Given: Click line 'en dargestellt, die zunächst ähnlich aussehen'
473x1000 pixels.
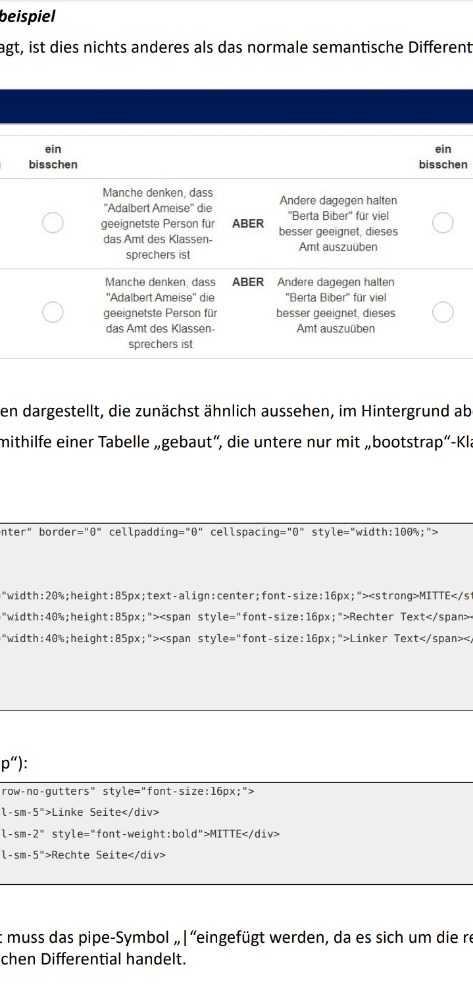Looking at the screenshot, I should [x=236, y=411].
